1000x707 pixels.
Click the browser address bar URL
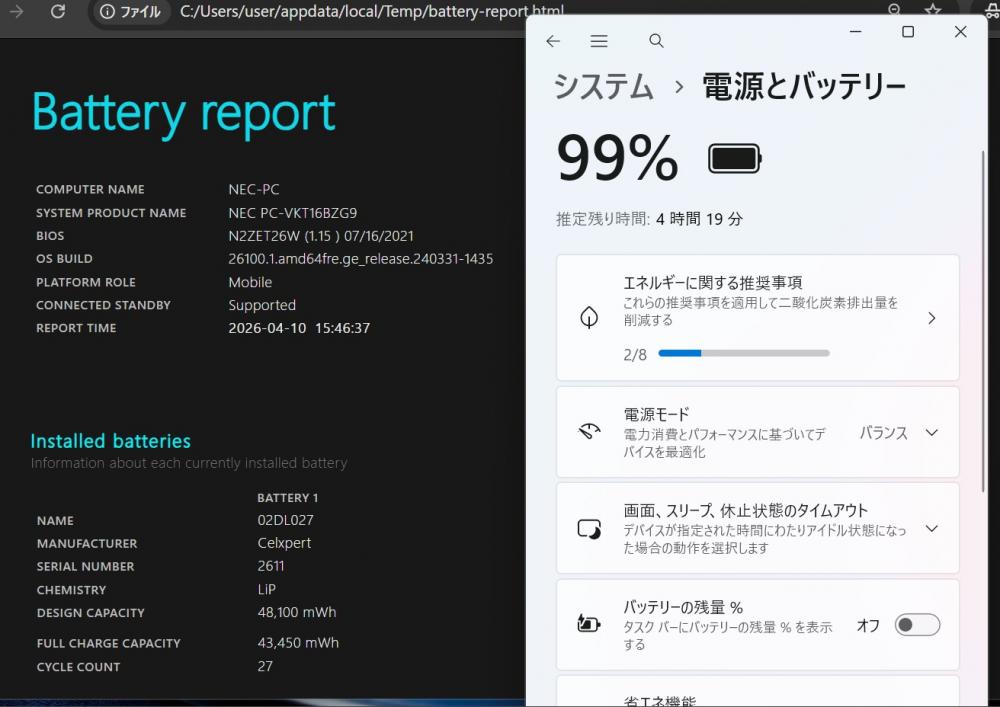pos(370,12)
